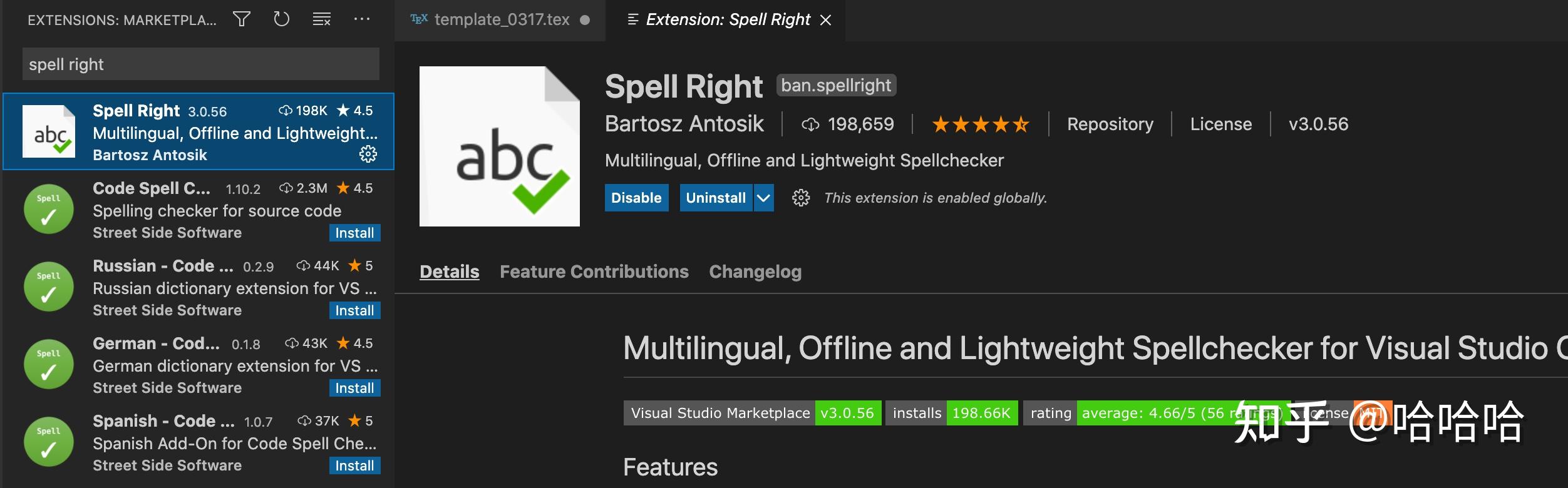The width and height of the screenshot is (1568, 488).
Task: Open the Repository link
Action: 1110,124
